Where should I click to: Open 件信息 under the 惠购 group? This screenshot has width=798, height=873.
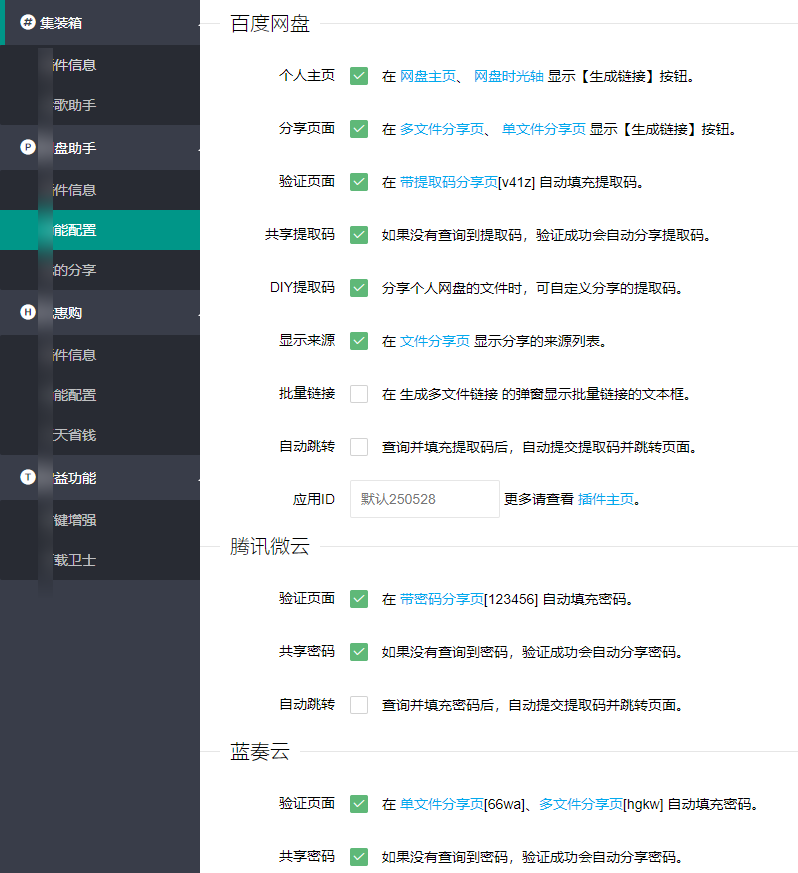click(100, 355)
